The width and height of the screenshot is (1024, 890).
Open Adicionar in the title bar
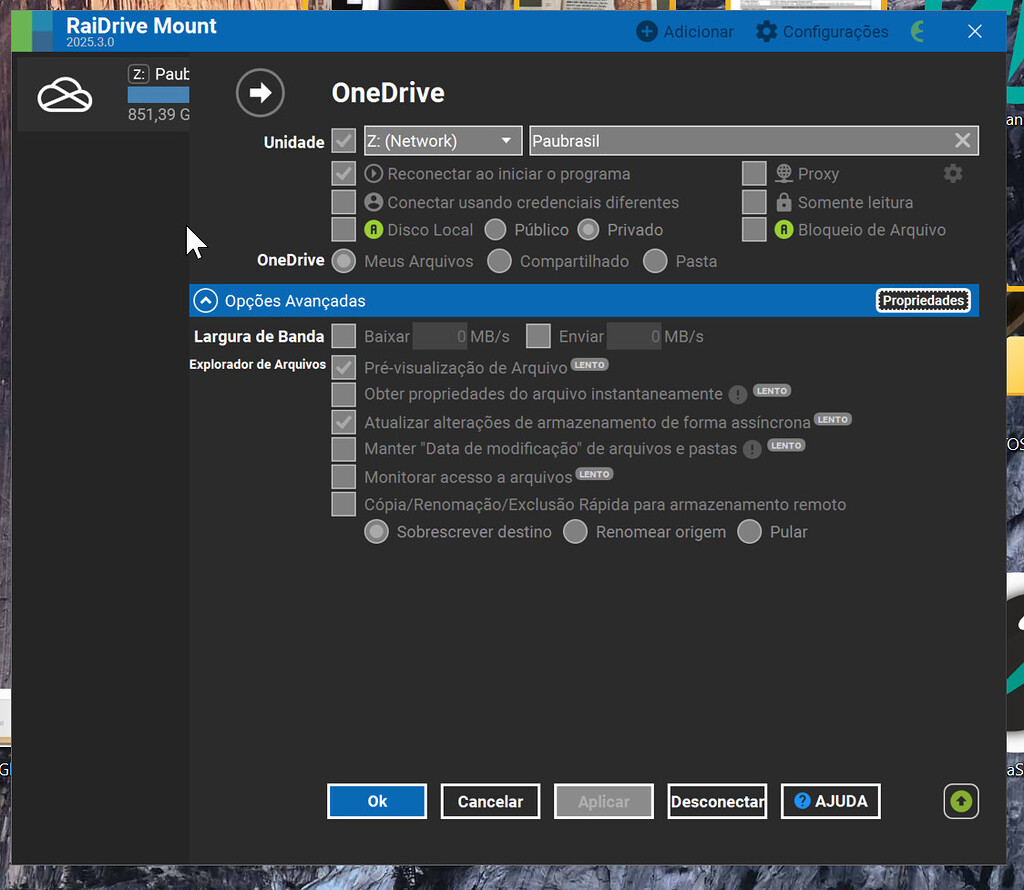click(x=684, y=31)
